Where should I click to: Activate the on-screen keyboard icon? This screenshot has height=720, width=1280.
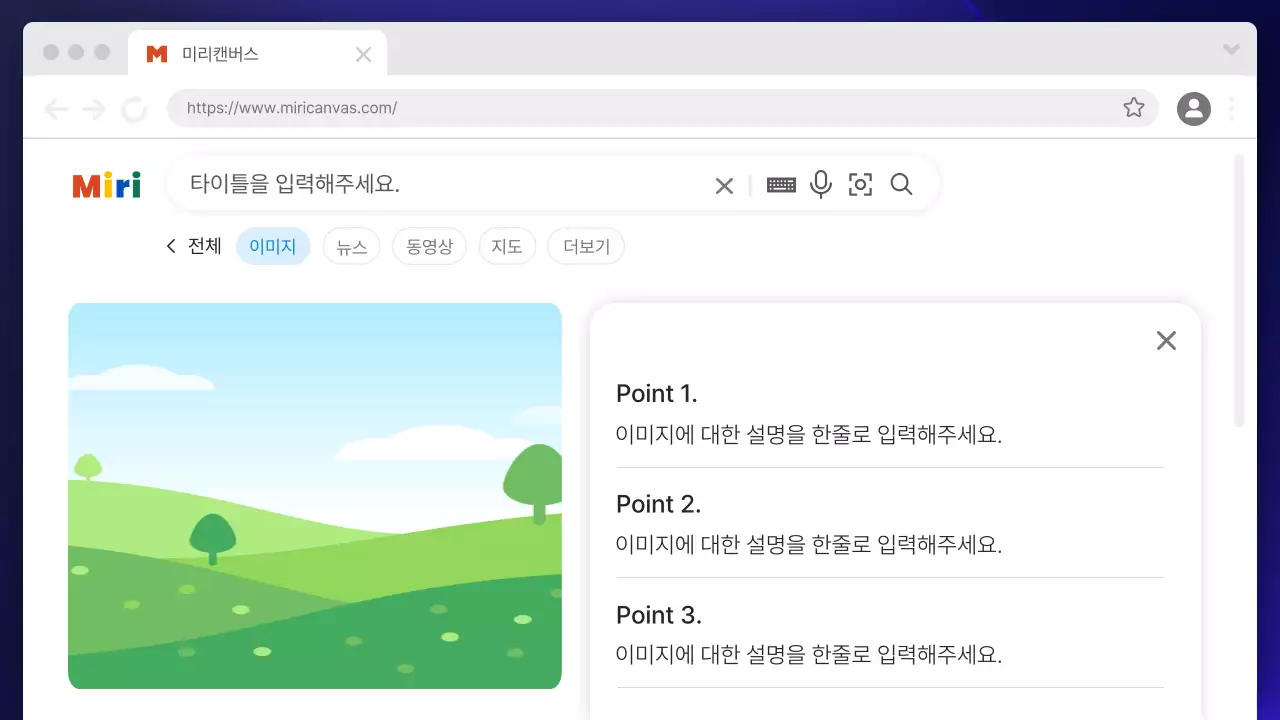pyautogui.click(x=781, y=184)
